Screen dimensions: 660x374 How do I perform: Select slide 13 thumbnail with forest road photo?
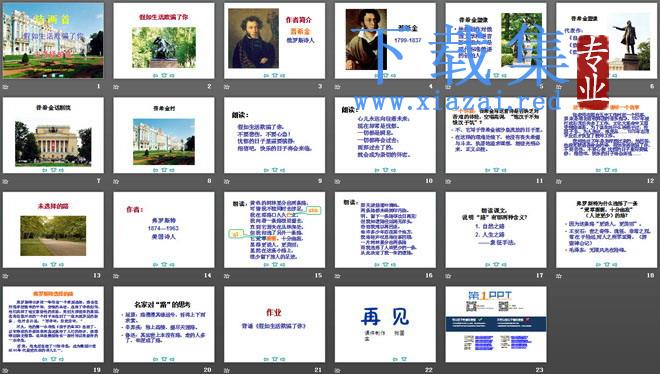tap(53, 230)
